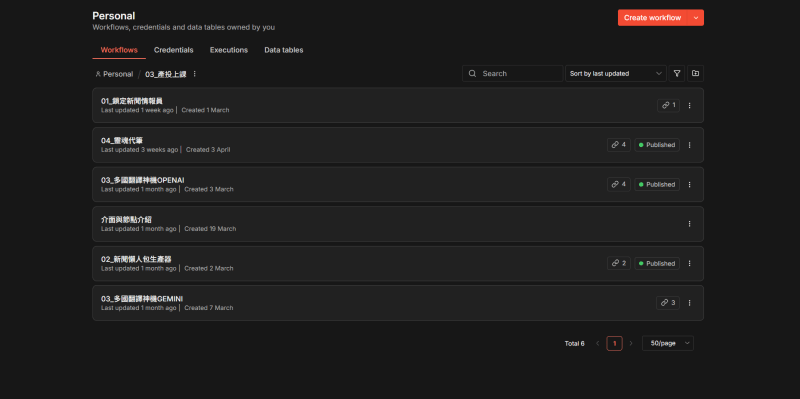Click the "Personal" page heading
This screenshot has width=800, height=399.
[x=114, y=16]
